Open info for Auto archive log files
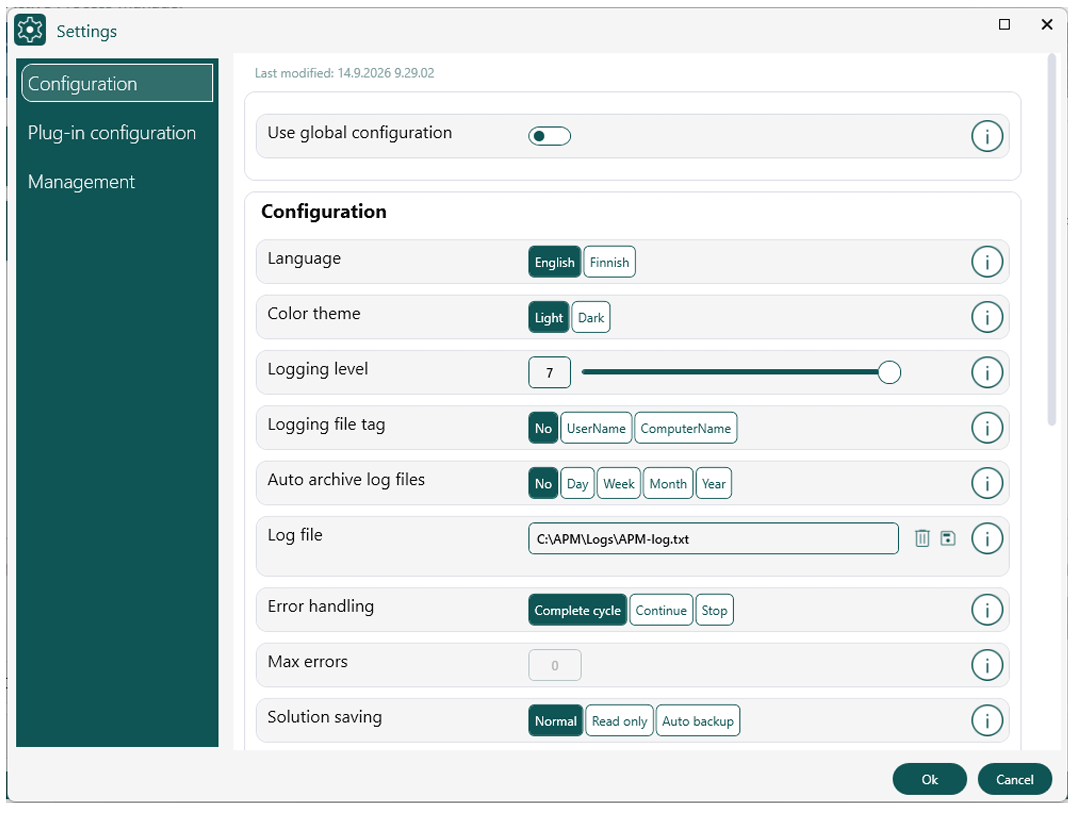Screen dimensions: 1075x814 tap(987, 483)
